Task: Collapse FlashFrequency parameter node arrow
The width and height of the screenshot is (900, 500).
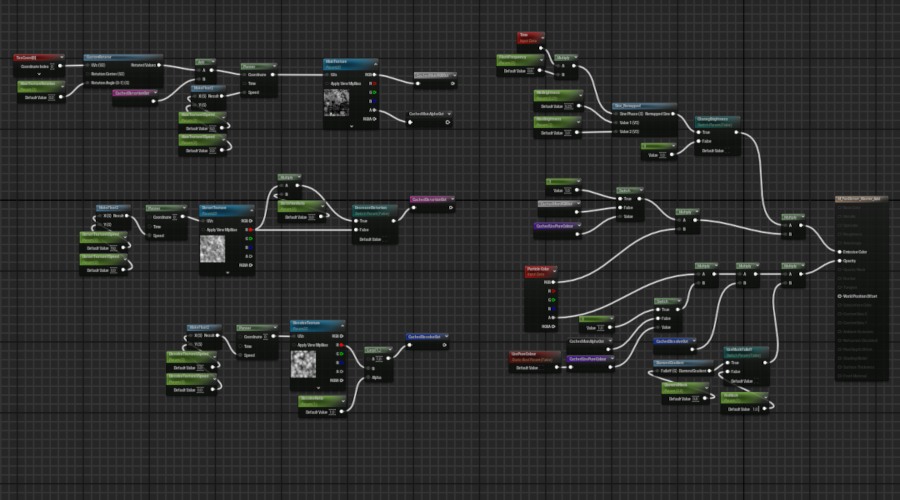Action: [x=541, y=58]
